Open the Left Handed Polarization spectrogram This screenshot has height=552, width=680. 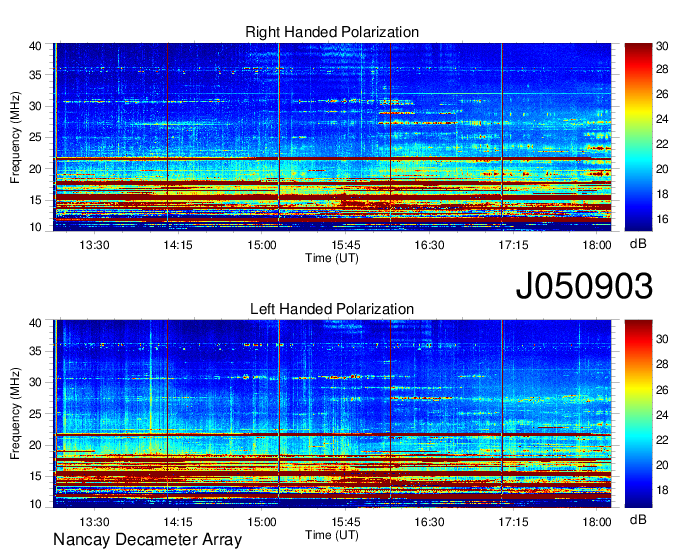pyautogui.click(x=332, y=414)
